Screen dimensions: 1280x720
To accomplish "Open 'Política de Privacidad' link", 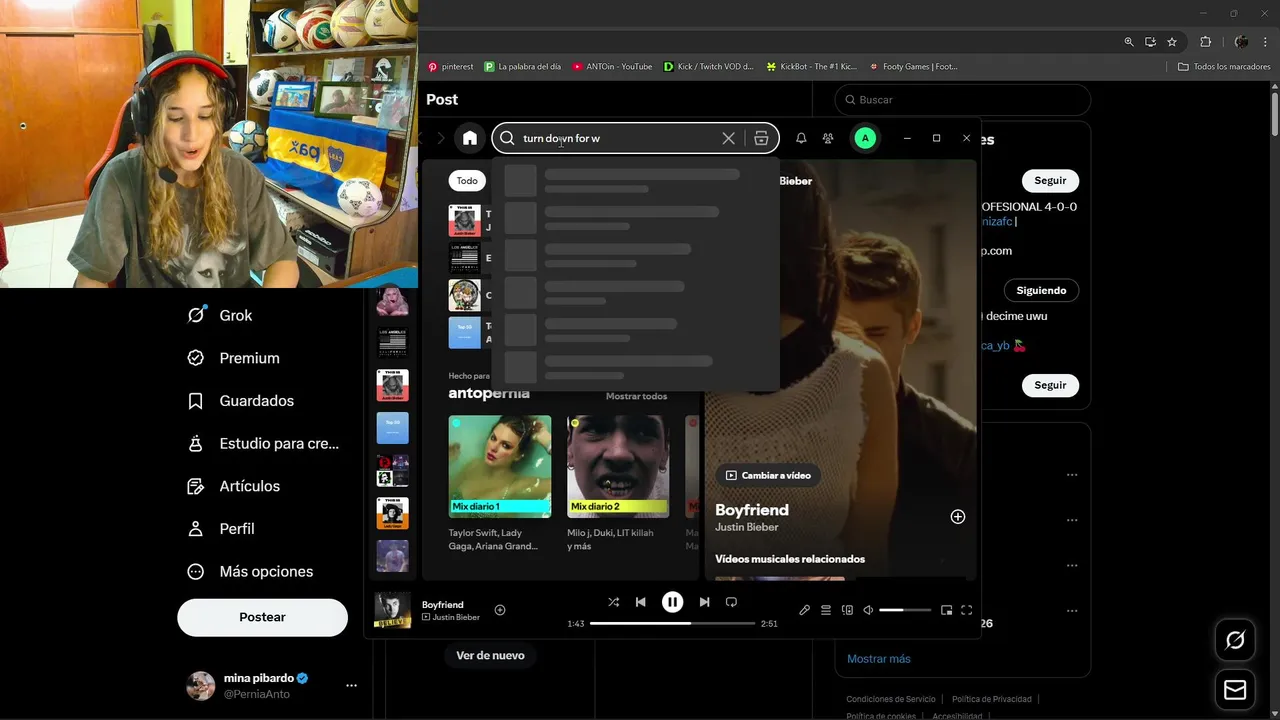I will coord(992,699).
